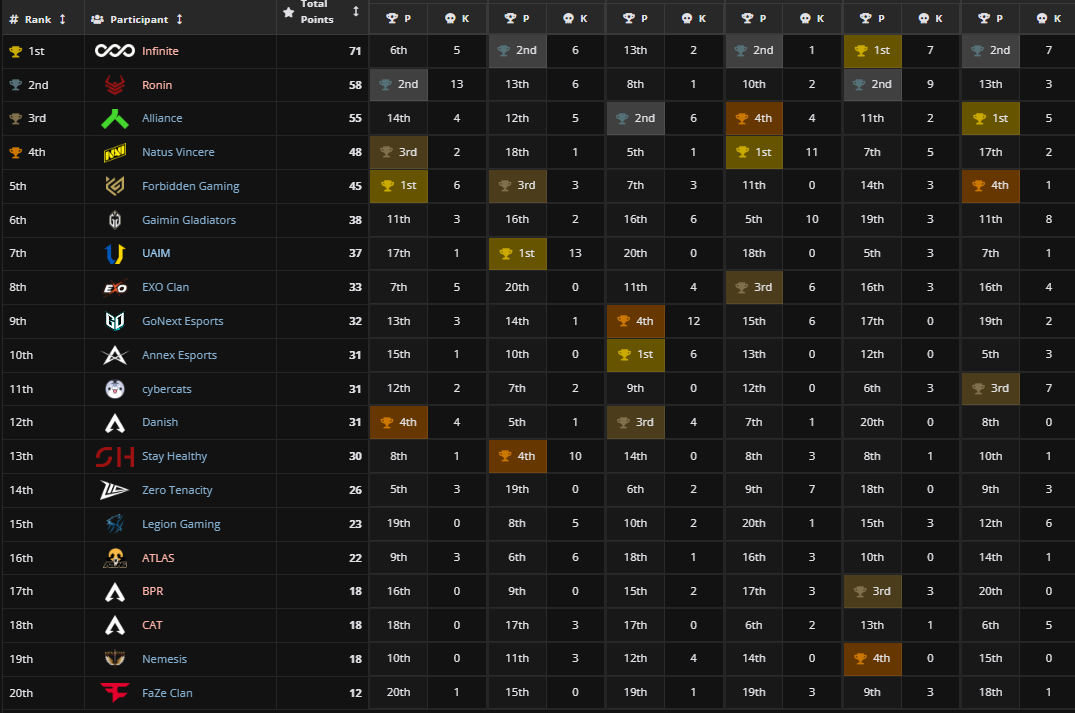
Task: Click the gold trophy beside 1st rank
Action: 15,51
